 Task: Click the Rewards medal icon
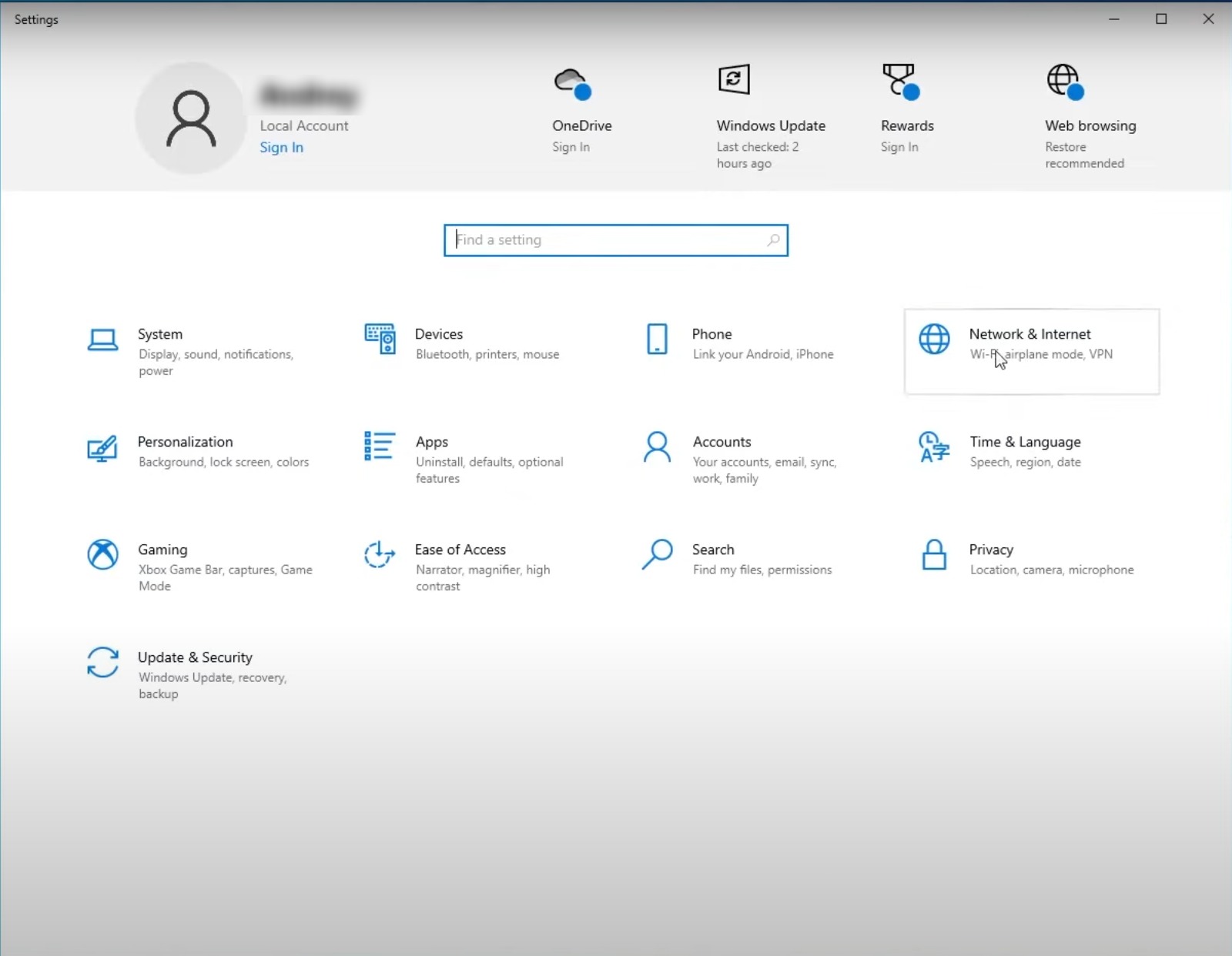coord(901,82)
